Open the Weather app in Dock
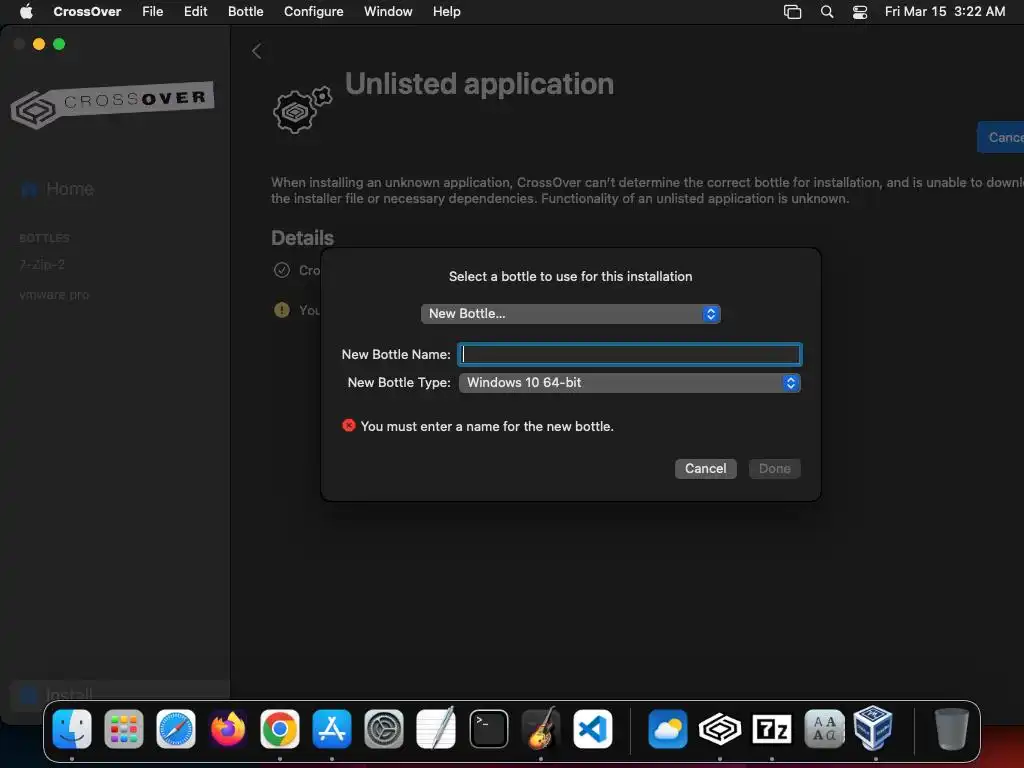The image size is (1024, 768). point(667,729)
